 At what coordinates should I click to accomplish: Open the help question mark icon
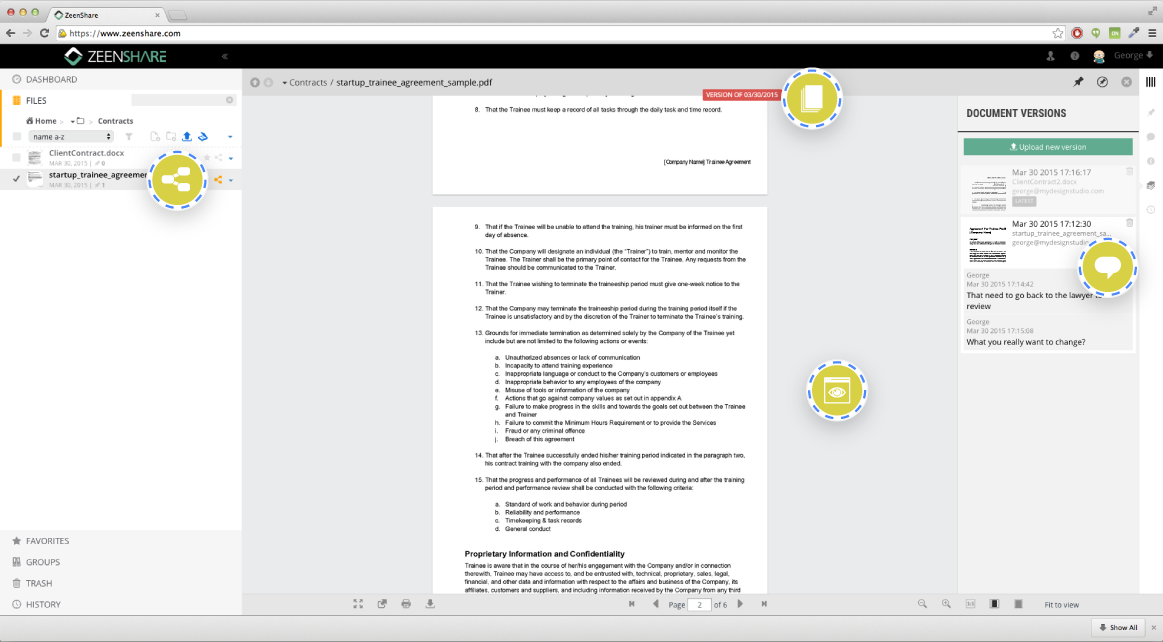tap(1075, 56)
